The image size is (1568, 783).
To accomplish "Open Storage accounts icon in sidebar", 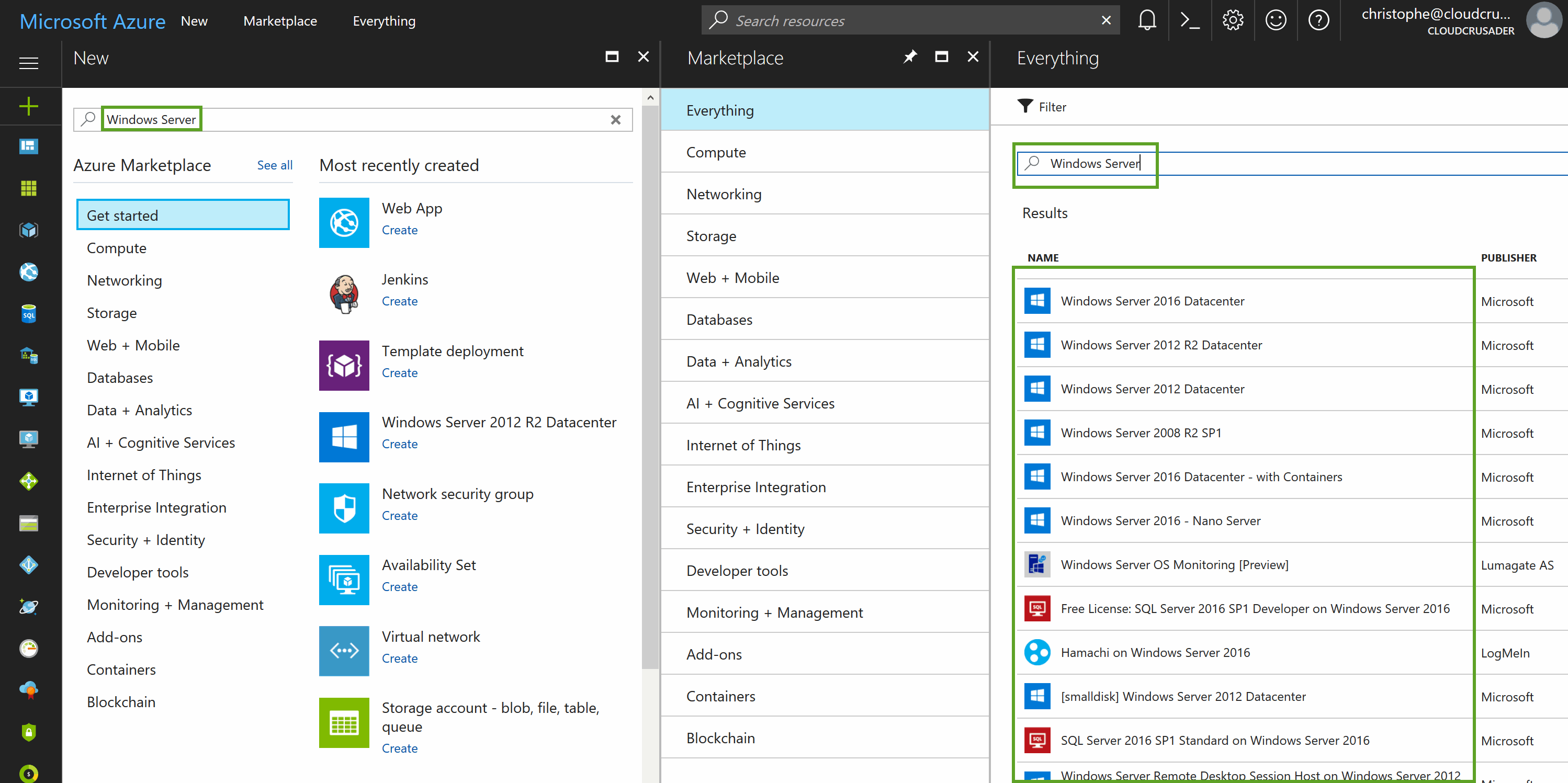I will pyautogui.click(x=29, y=523).
